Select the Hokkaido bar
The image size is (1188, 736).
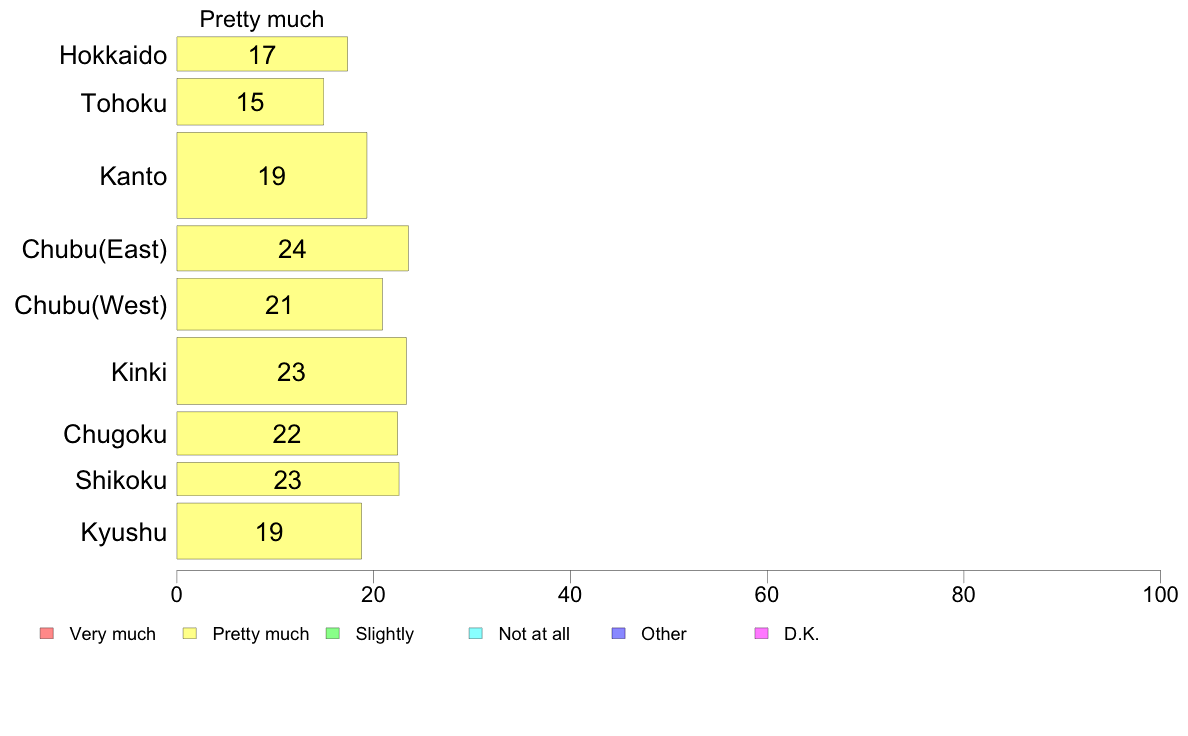click(262, 54)
